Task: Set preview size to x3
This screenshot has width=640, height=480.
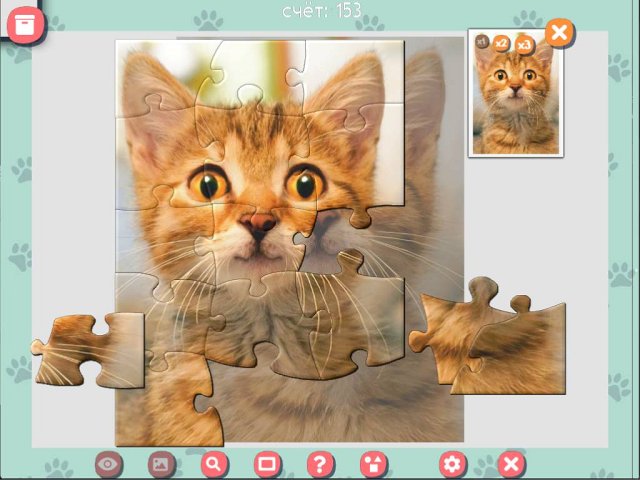Action: point(524,45)
